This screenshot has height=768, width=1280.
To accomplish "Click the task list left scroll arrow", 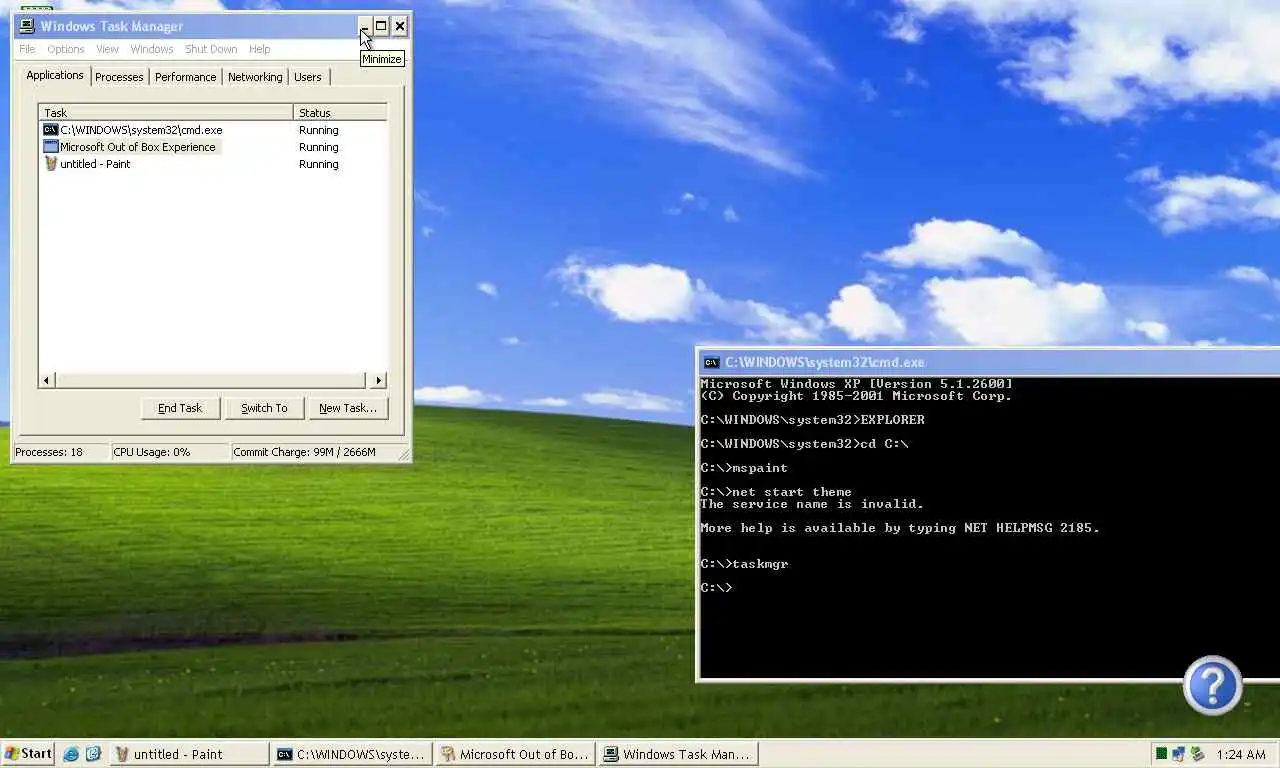I will 47,380.
